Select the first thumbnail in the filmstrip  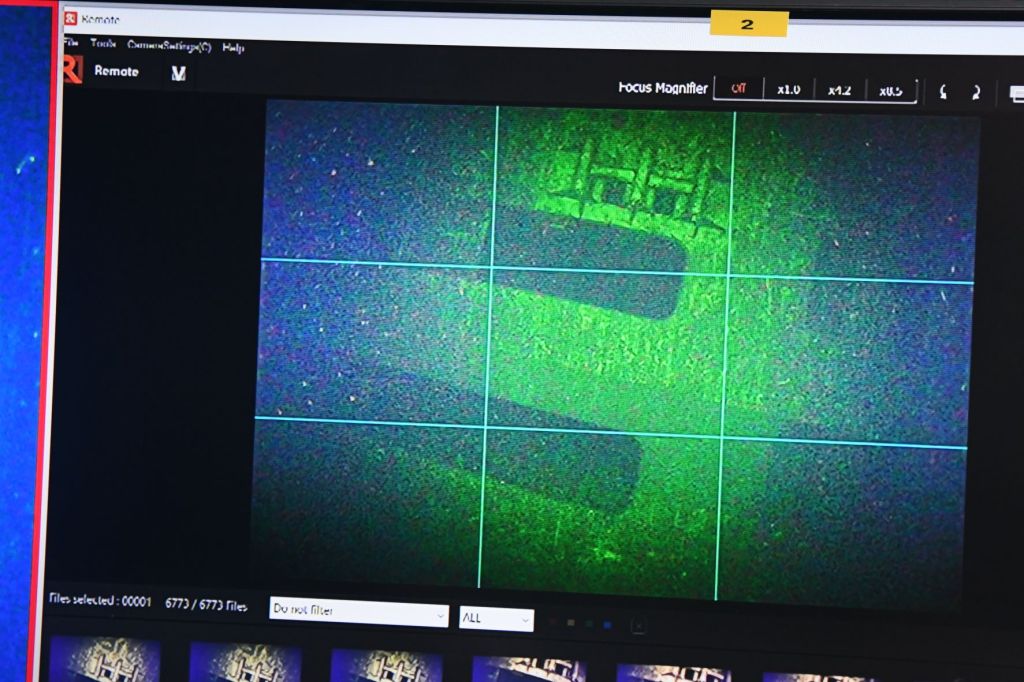point(104,660)
